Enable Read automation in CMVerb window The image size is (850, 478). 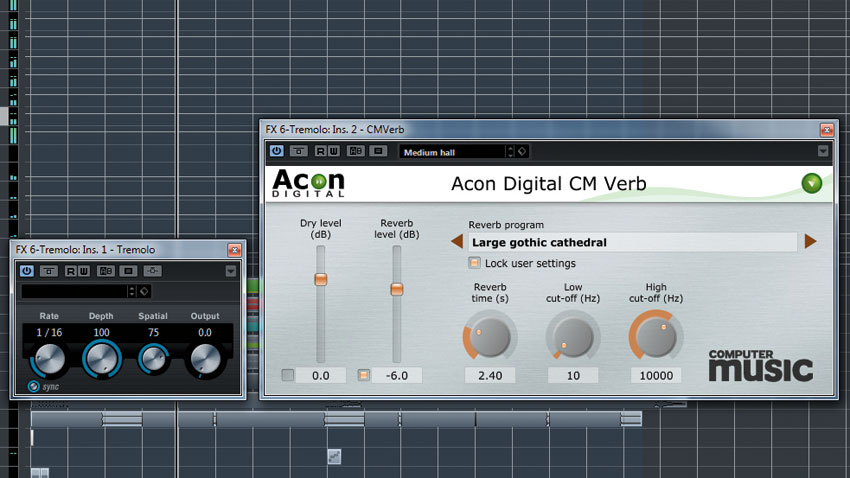tap(320, 151)
